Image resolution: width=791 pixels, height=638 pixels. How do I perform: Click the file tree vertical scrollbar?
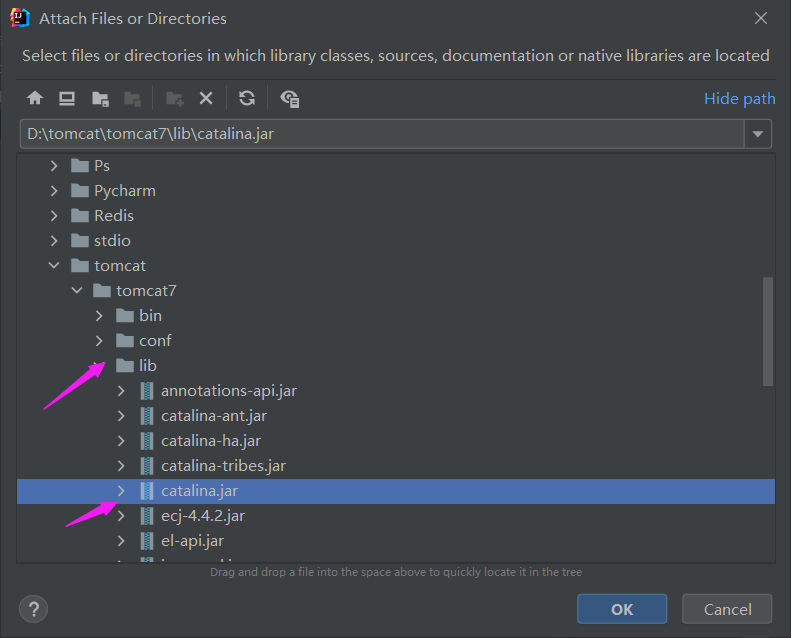click(768, 331)
